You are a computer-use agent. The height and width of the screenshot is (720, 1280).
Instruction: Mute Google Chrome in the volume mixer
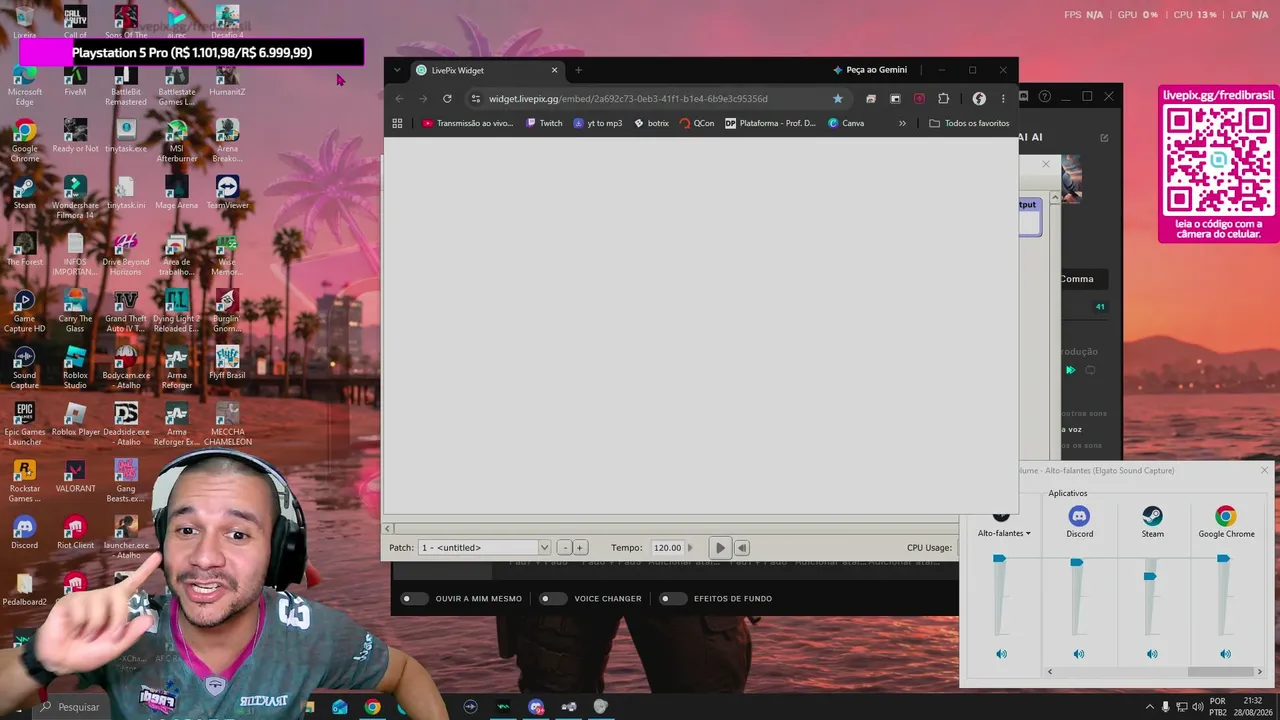point(1226,654)
